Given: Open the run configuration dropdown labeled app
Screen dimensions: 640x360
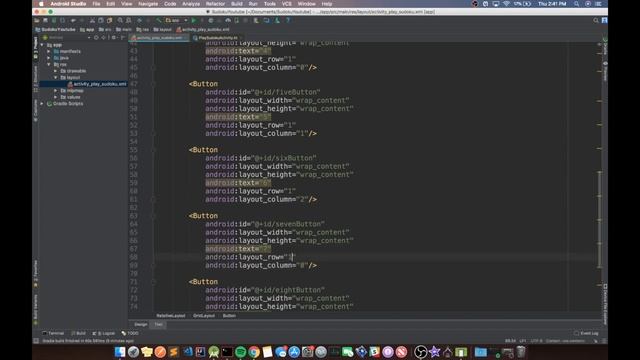Looking at the screenshot, I should pyautogui.click(x=176, y=20).
